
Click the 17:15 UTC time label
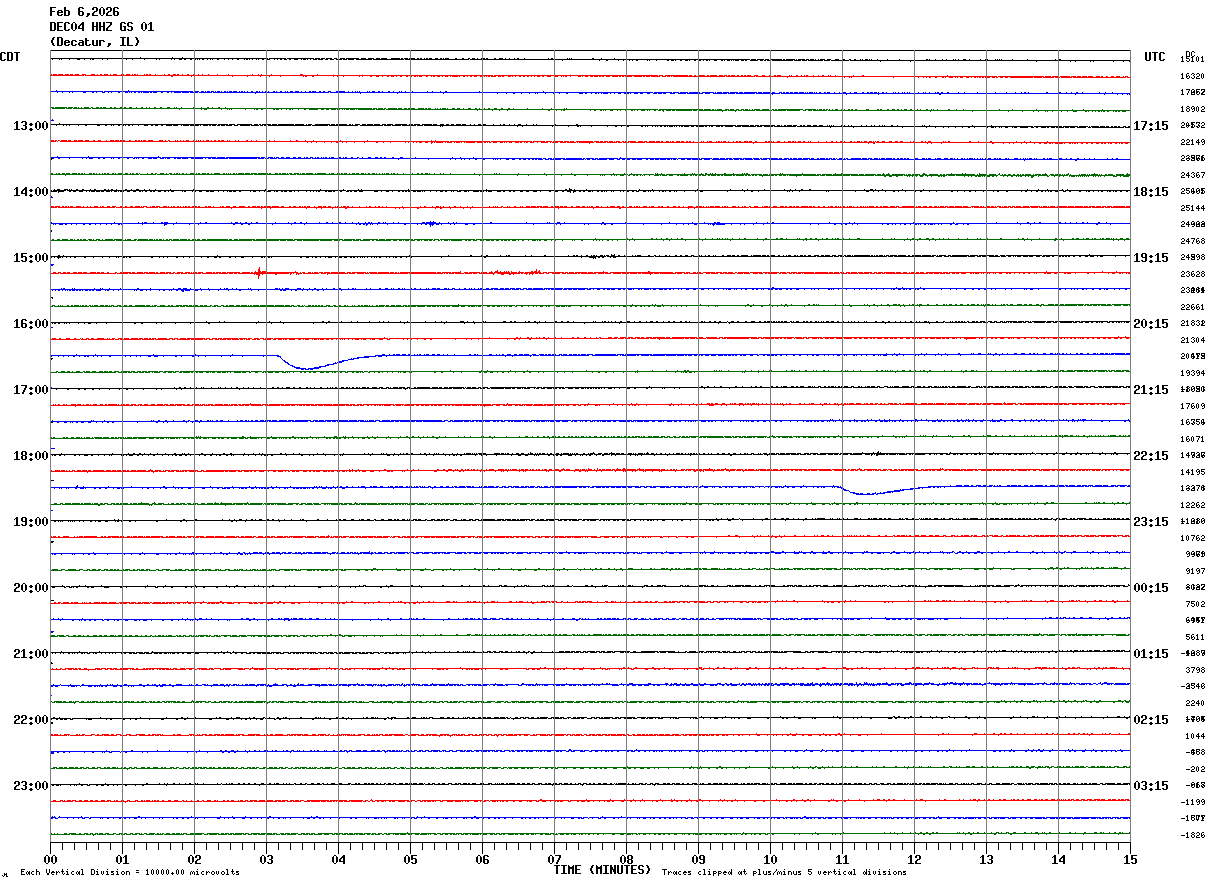click(1150, 126)
